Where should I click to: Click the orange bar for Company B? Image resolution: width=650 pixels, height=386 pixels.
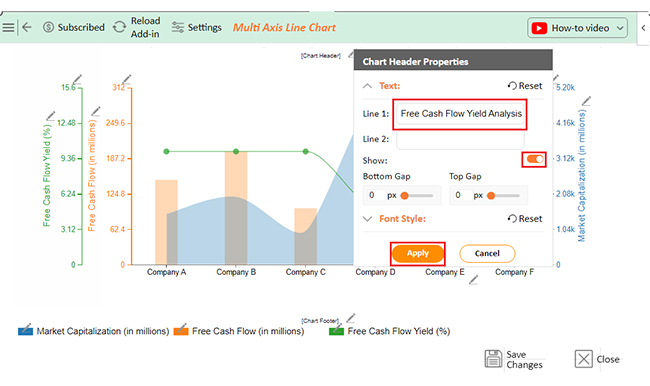236,208
